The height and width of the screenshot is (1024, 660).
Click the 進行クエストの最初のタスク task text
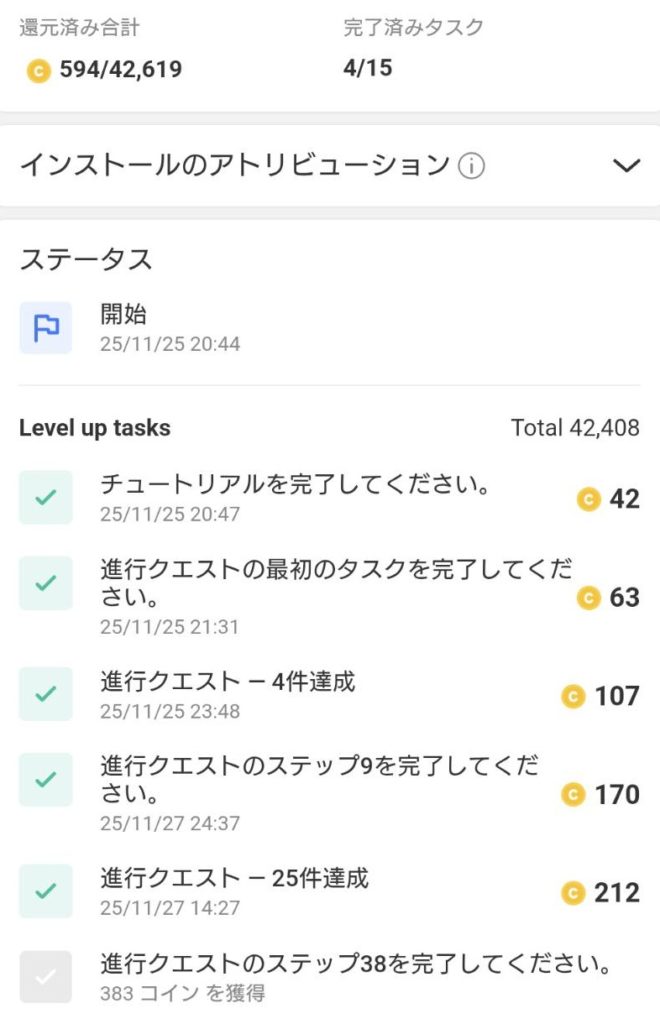click(x=336, y=585)
